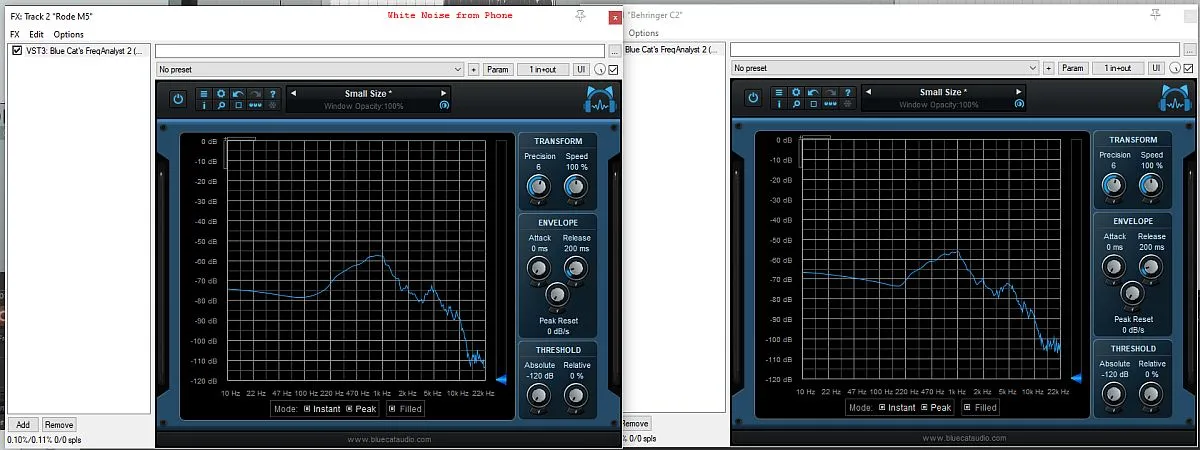Toggle plugin power button in Rode M5 window
The width and height of the screenshot is (1200, 450).
point(178,99)
